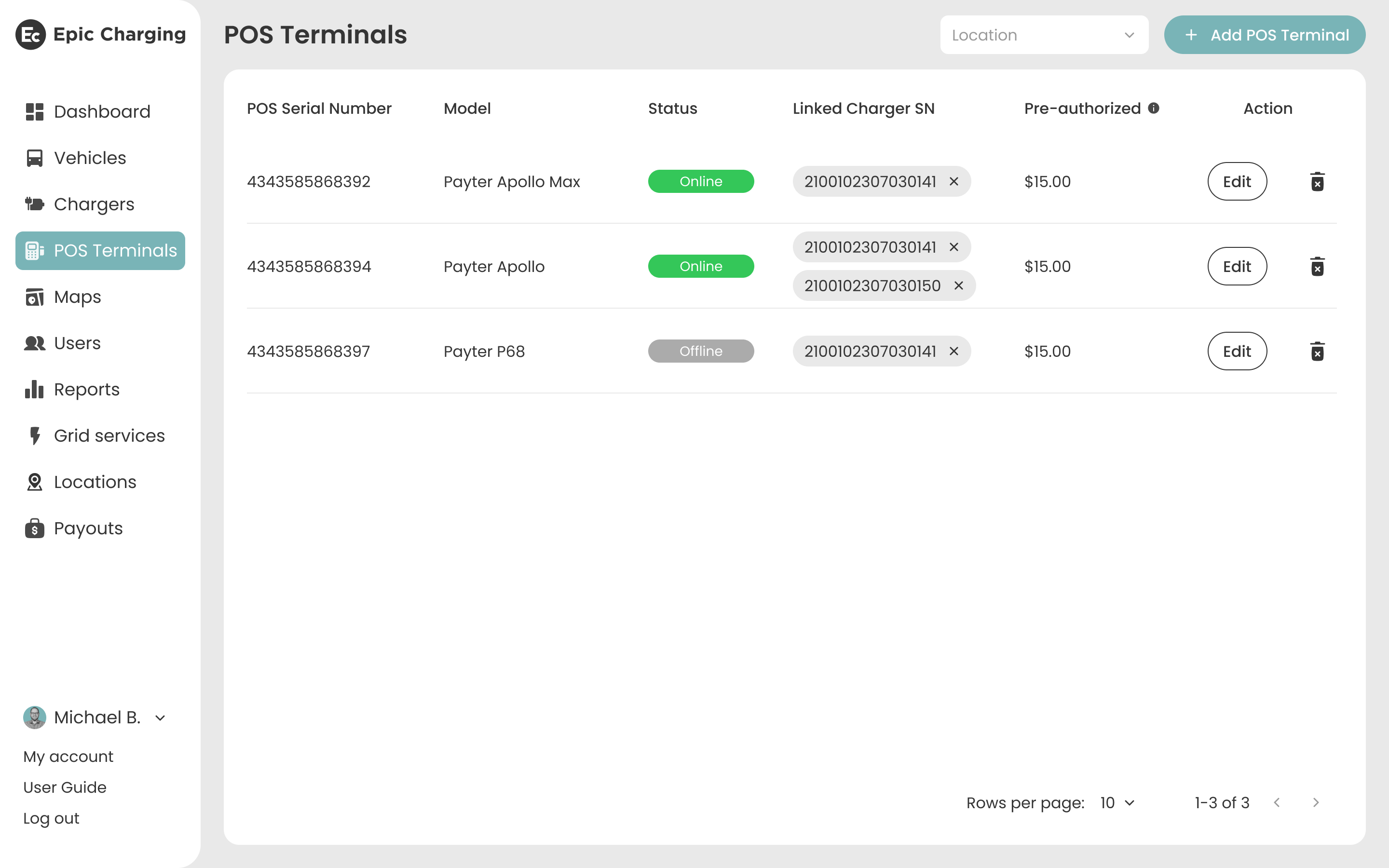Edit POS terminal 4343585868392
The width and height of the screenshot is (1389, 868).
1237,181
